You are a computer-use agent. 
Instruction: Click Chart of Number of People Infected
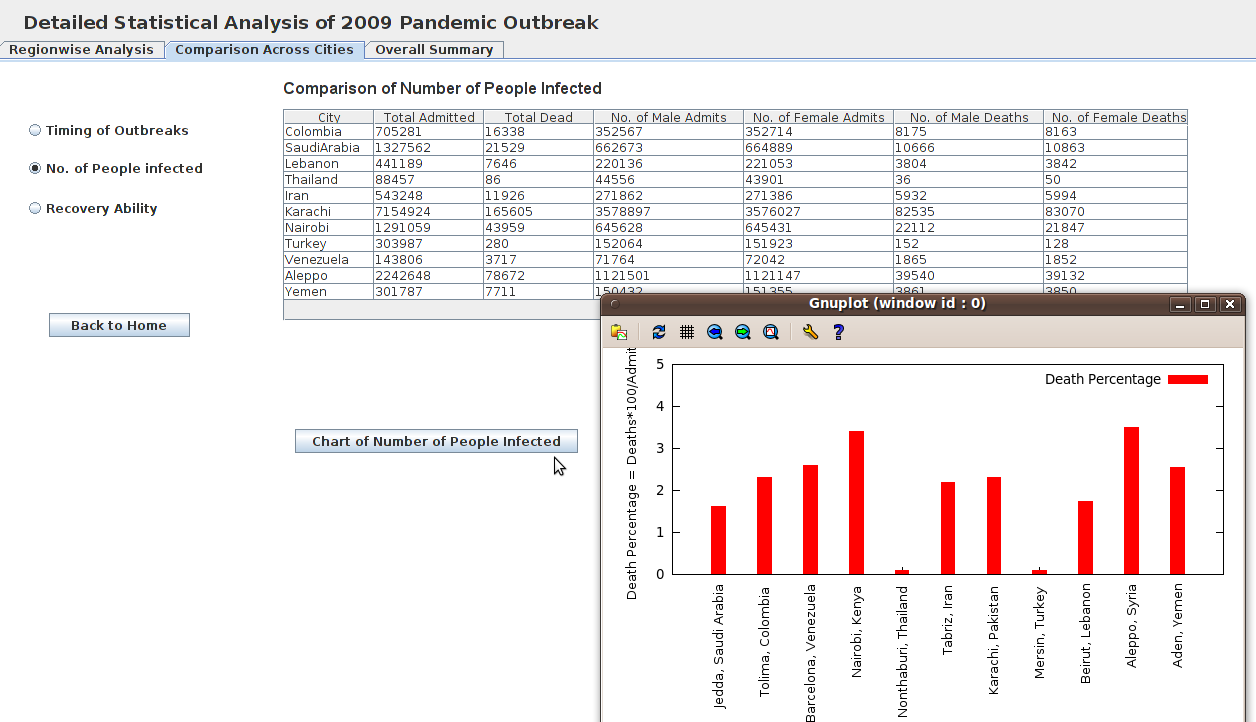436,441
